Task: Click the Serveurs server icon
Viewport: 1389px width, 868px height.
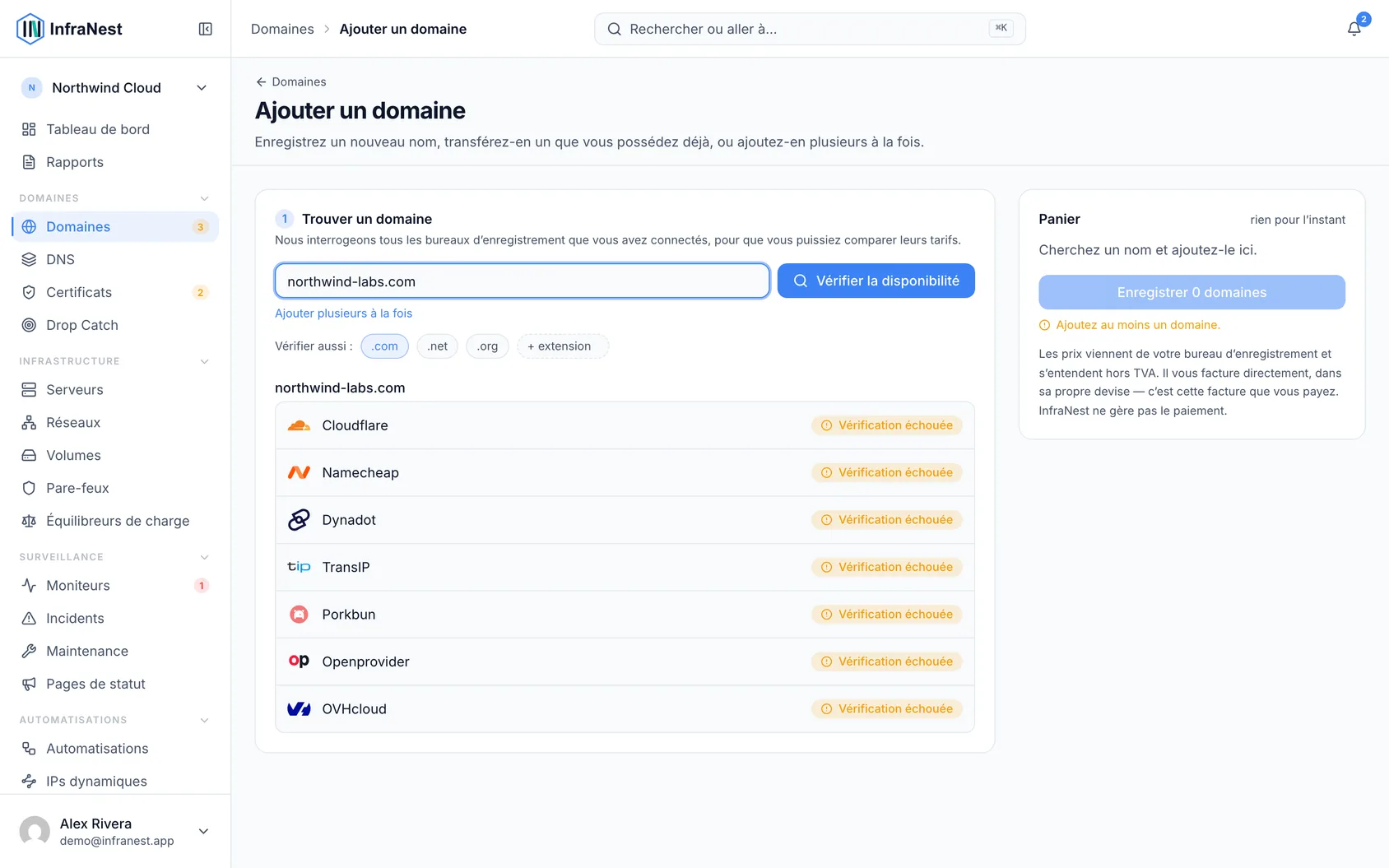Action: coord(29,389)
